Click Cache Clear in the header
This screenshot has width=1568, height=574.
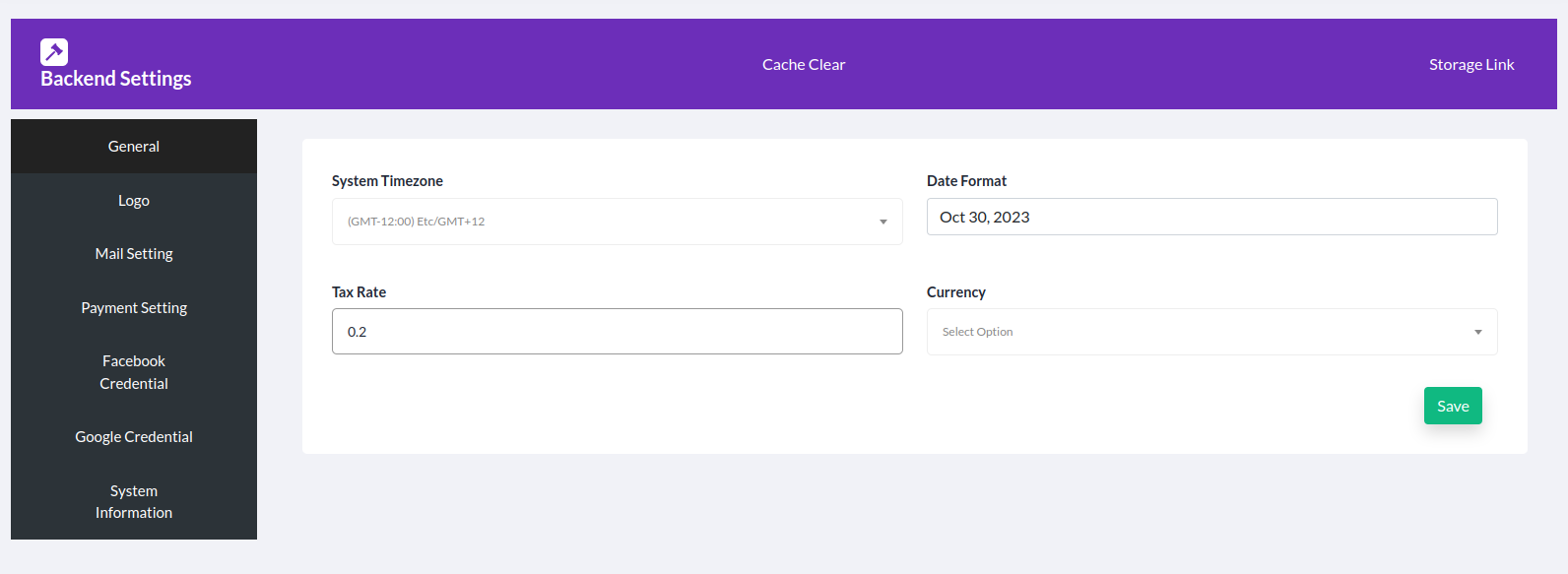[x=804, y=64]
